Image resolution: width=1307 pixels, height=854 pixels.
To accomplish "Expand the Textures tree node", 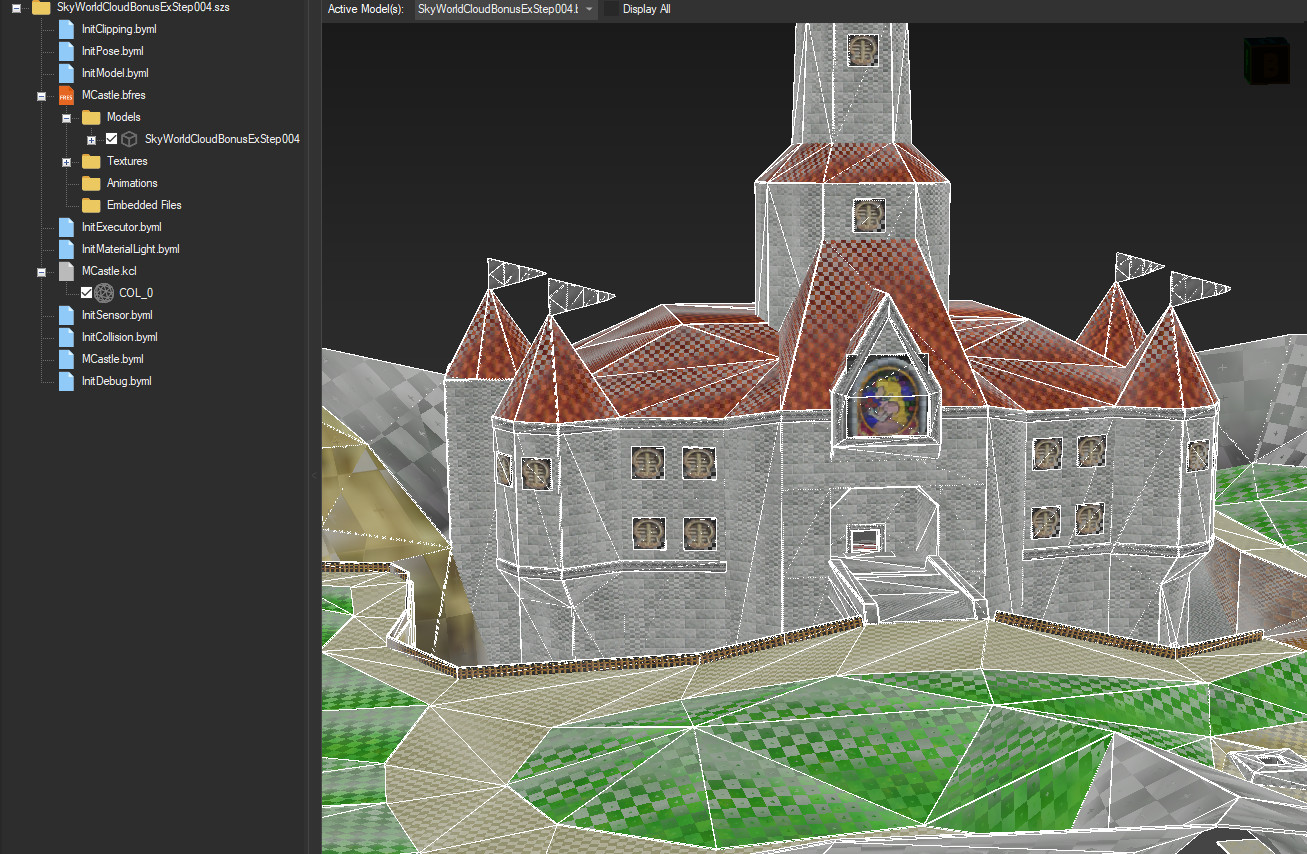I will coord(66,161).
